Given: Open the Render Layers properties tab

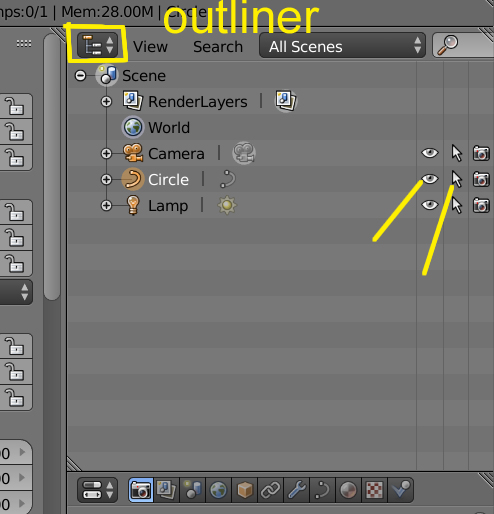Looking at the screenshot, I should click(x=167, y=490).
